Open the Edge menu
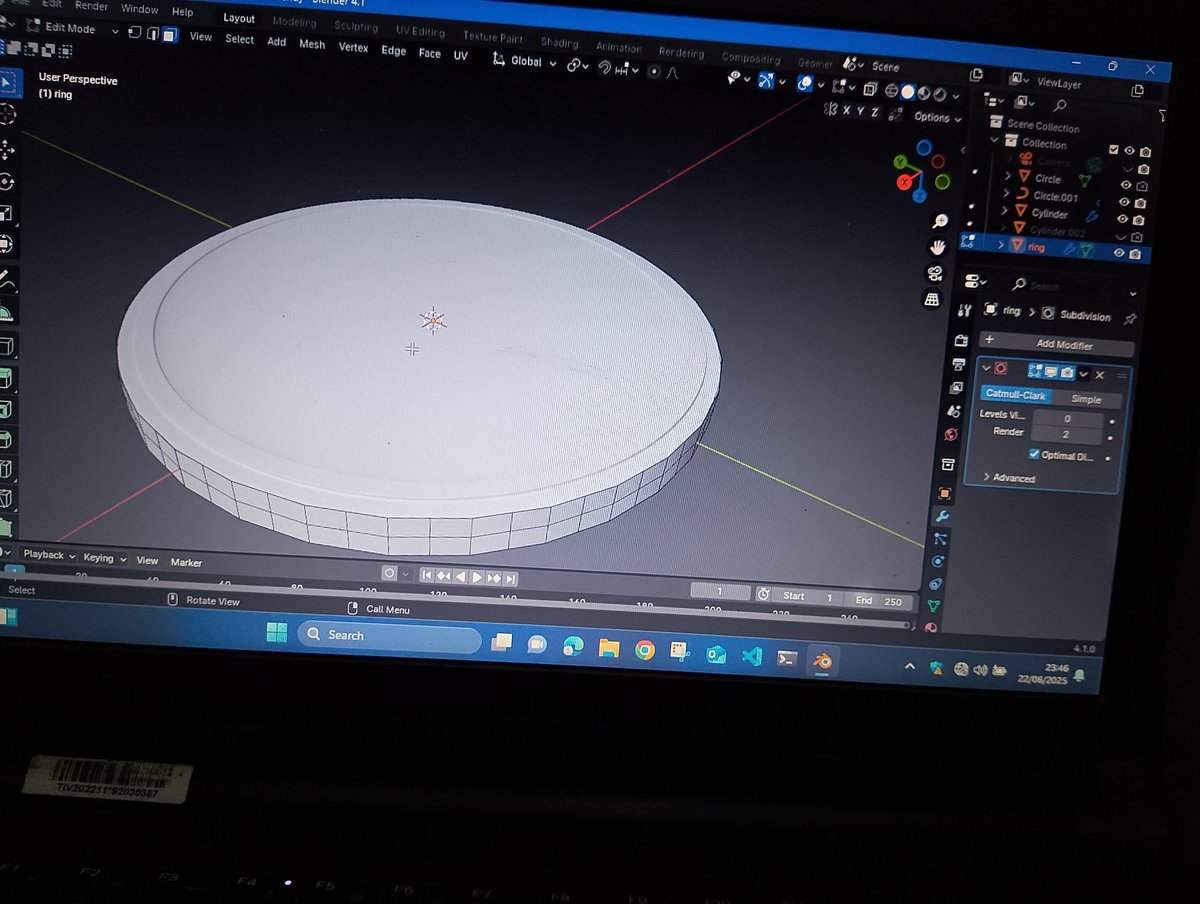The image size is (1200, 904). click(393, 50)
